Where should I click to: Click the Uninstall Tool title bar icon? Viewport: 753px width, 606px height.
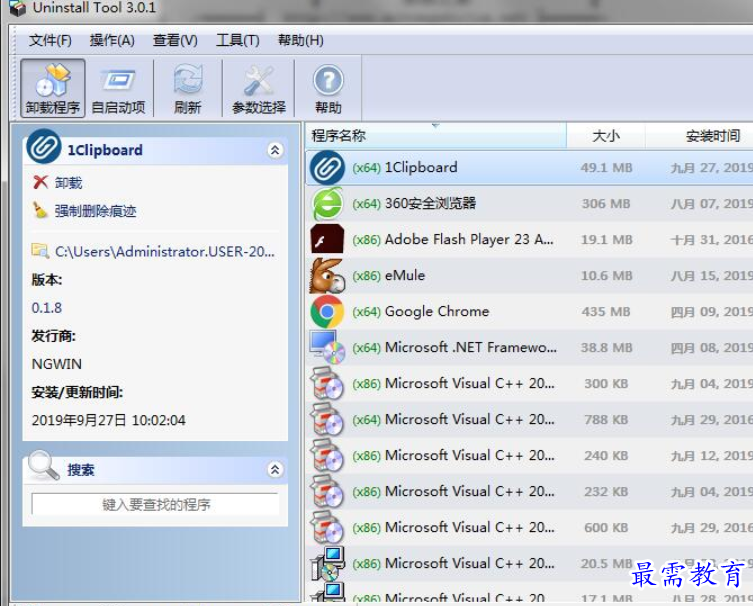click(x=17, y=8)
